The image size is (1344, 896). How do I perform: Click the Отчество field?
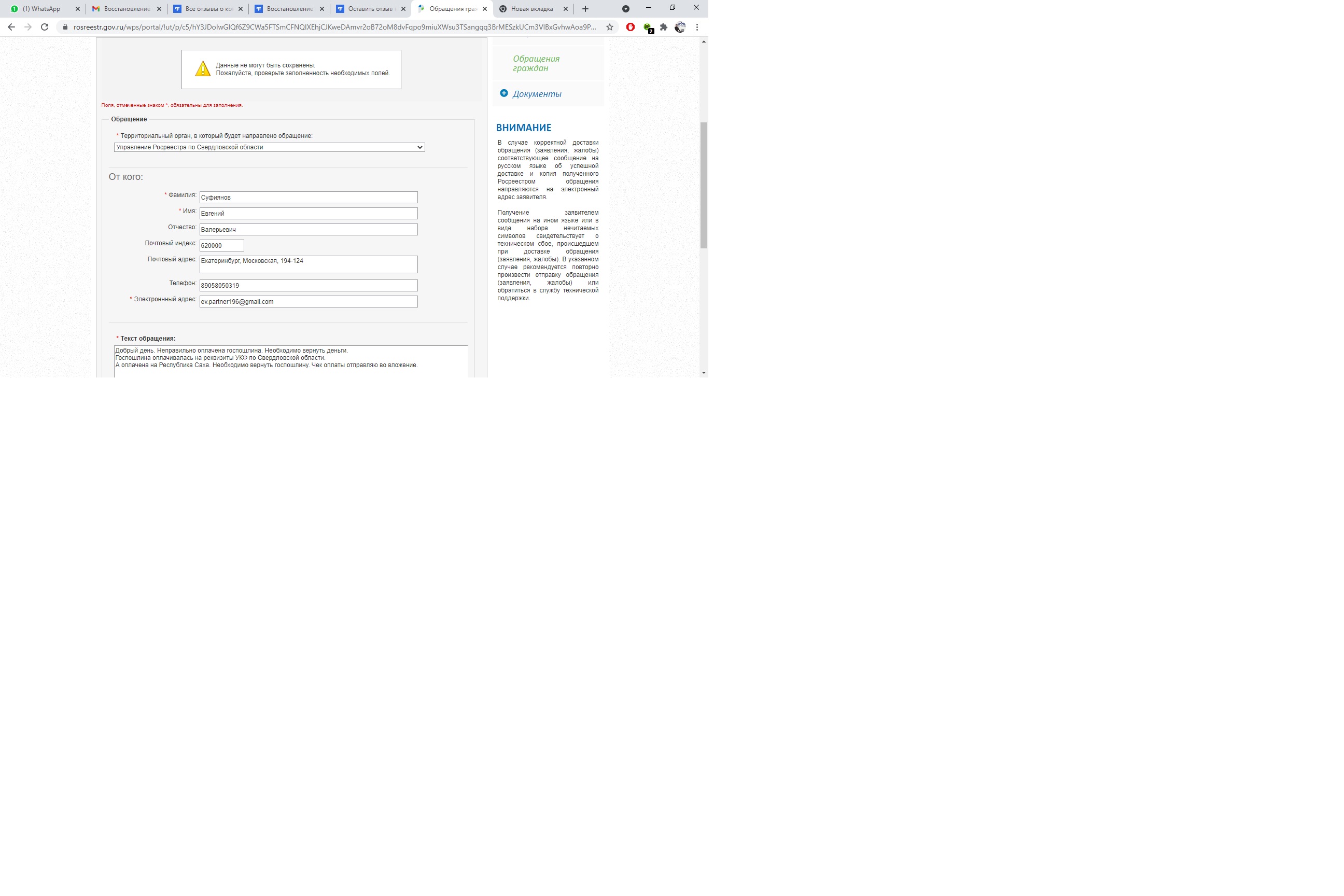309,229
